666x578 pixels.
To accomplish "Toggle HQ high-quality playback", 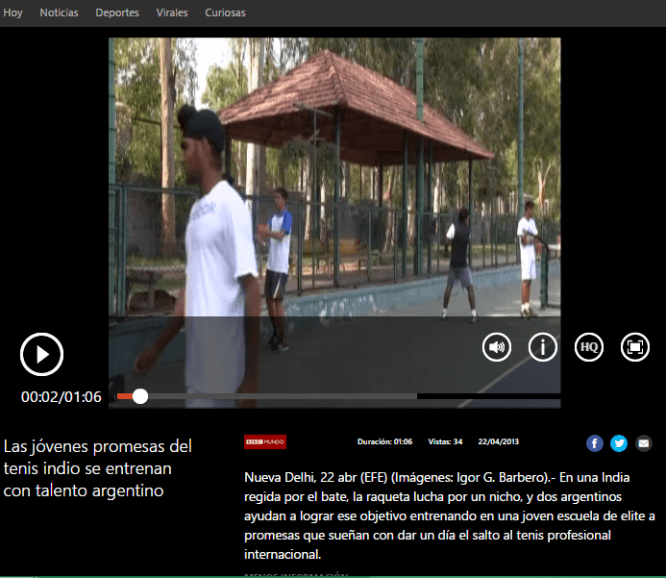I will pyautogui.click(x=589, y=347).
